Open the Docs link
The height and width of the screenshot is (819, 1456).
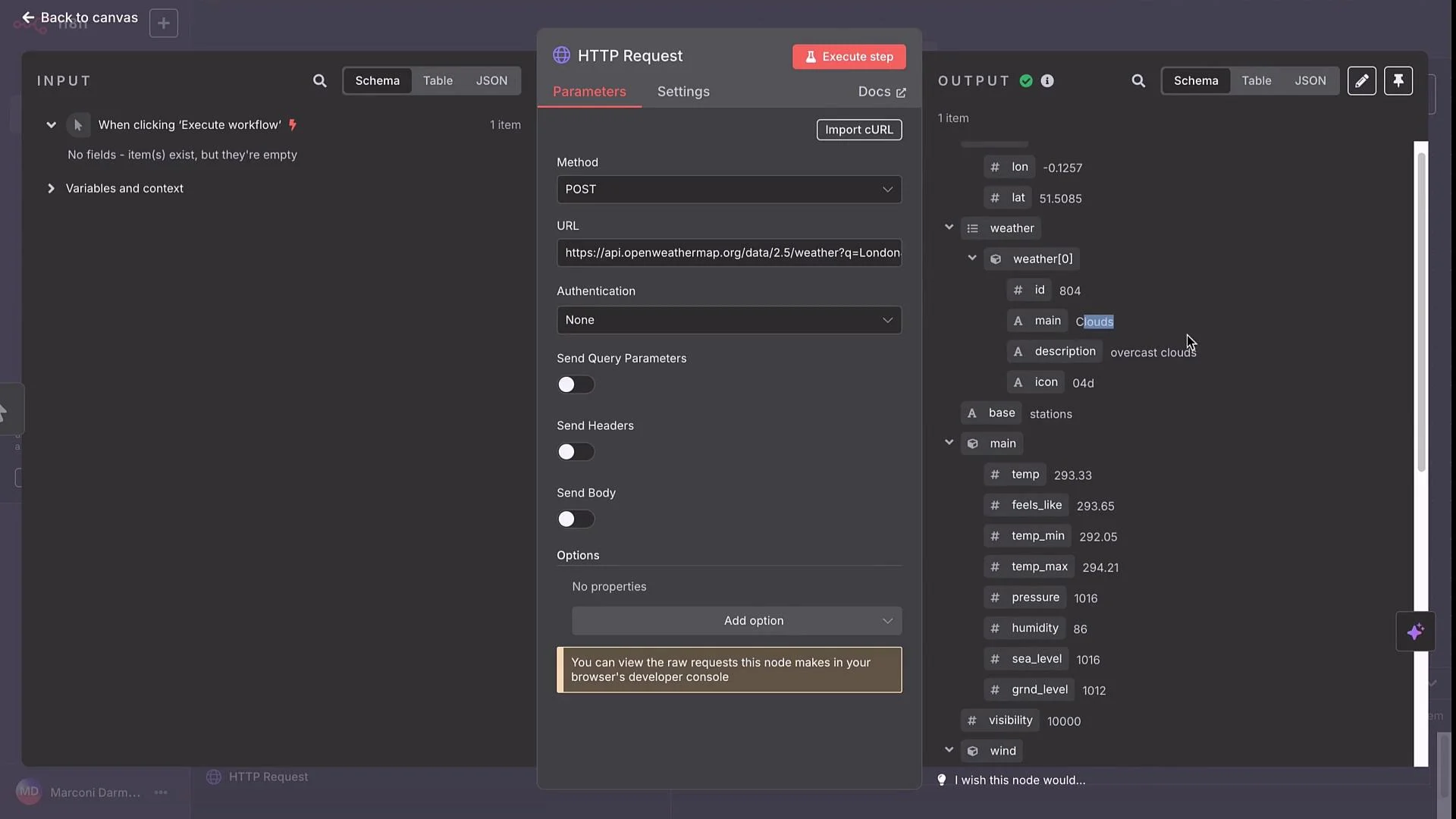click(882, 92)
